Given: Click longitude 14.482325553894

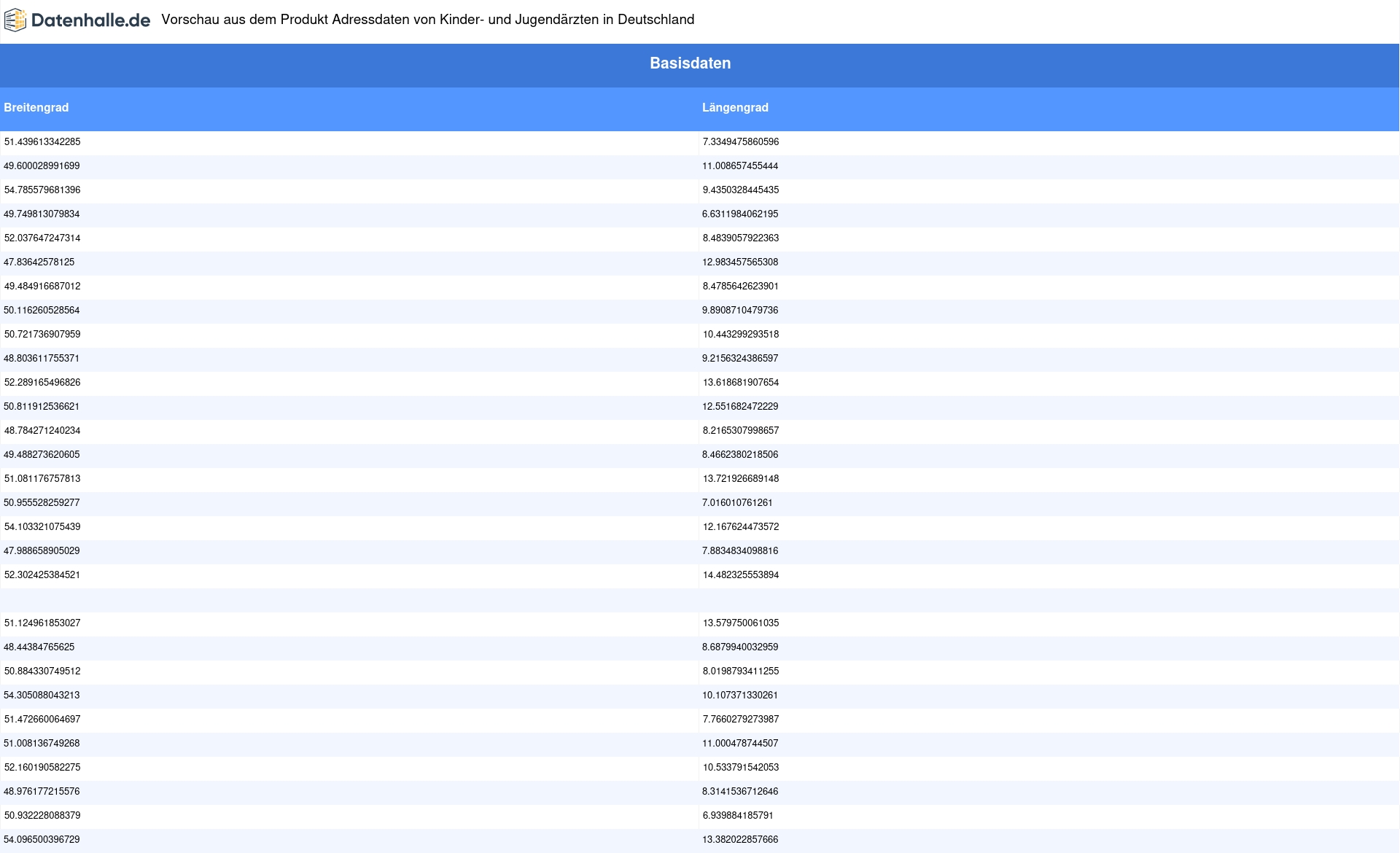Looking at the screenshot, I should (740, 575).
